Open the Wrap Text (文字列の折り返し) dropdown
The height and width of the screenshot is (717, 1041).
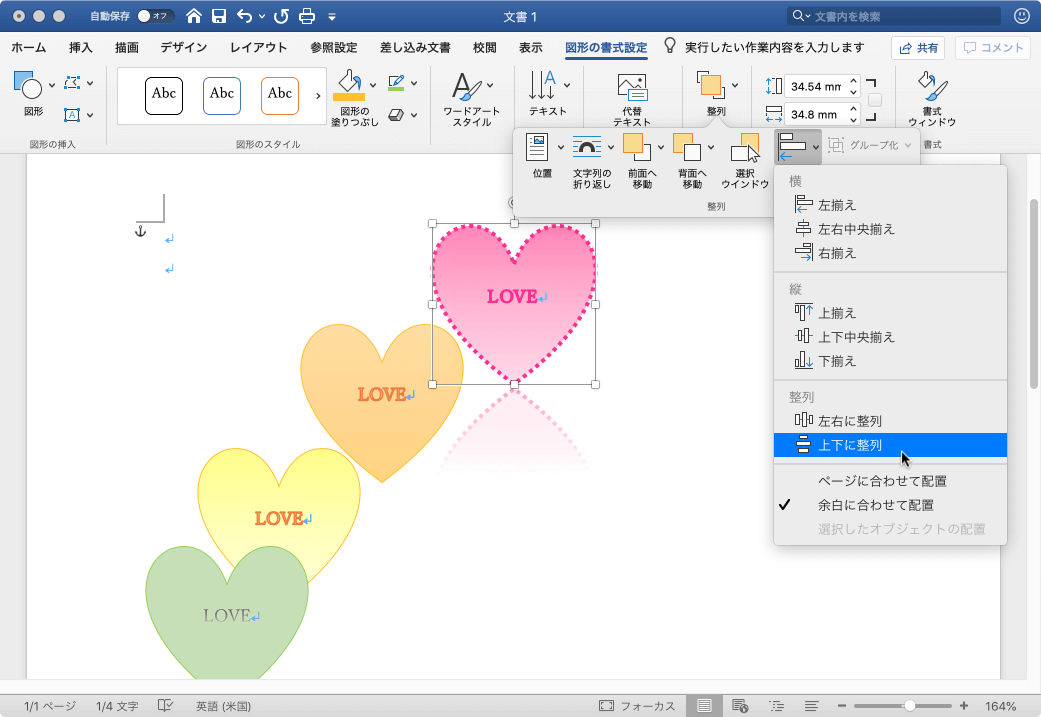click(x=610, y=148)
